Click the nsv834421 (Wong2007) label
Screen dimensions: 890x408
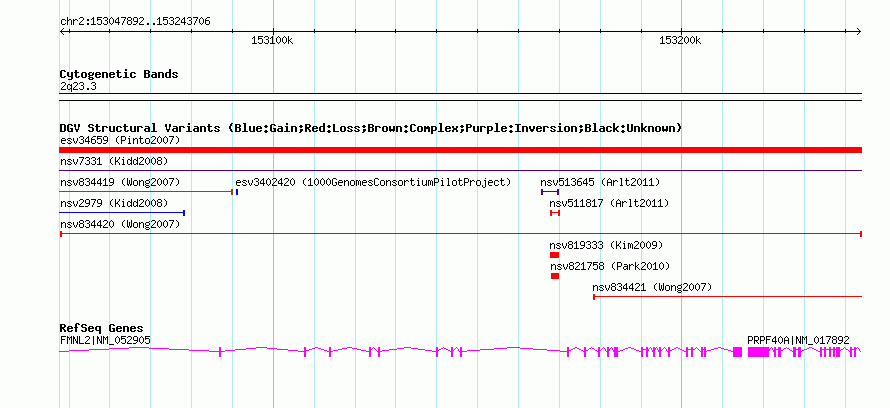[652, 287]
